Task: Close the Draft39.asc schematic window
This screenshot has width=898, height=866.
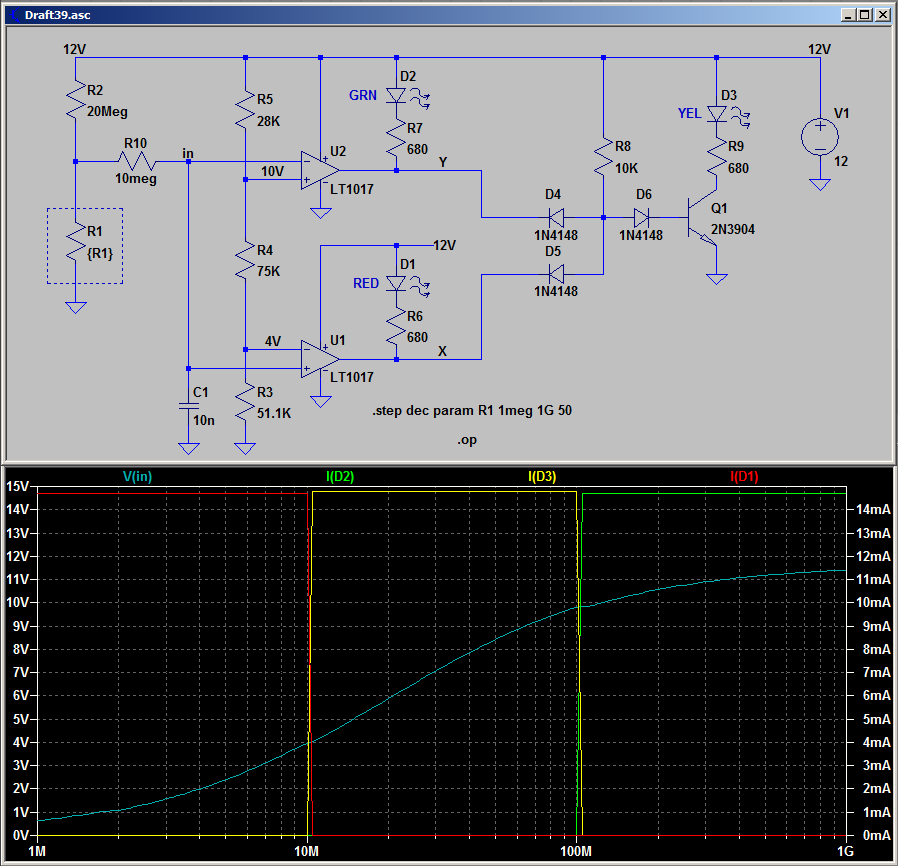Action: tap(883, 15)
